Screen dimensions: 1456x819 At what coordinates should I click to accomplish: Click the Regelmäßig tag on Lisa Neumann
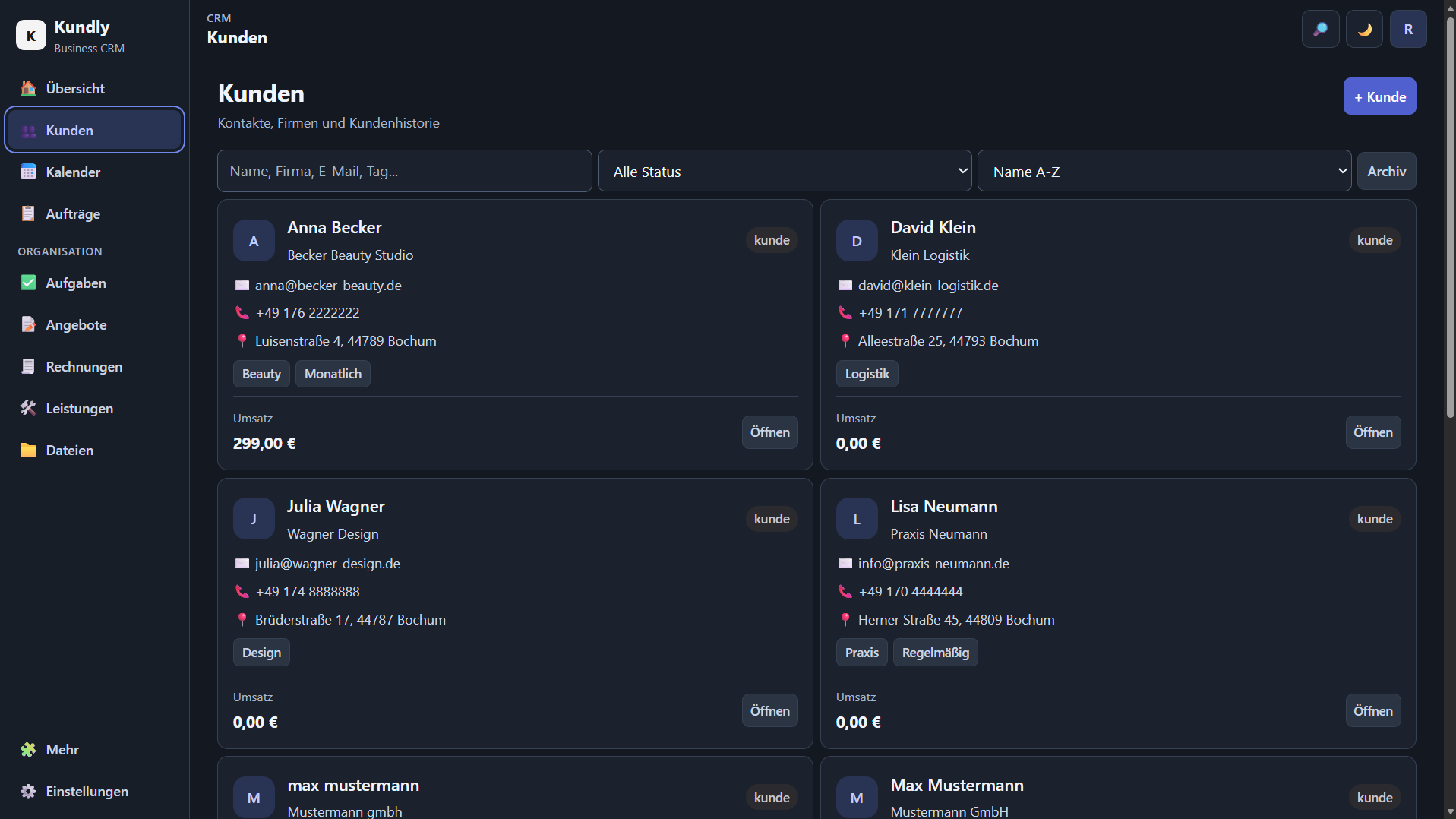click(935, 653)
